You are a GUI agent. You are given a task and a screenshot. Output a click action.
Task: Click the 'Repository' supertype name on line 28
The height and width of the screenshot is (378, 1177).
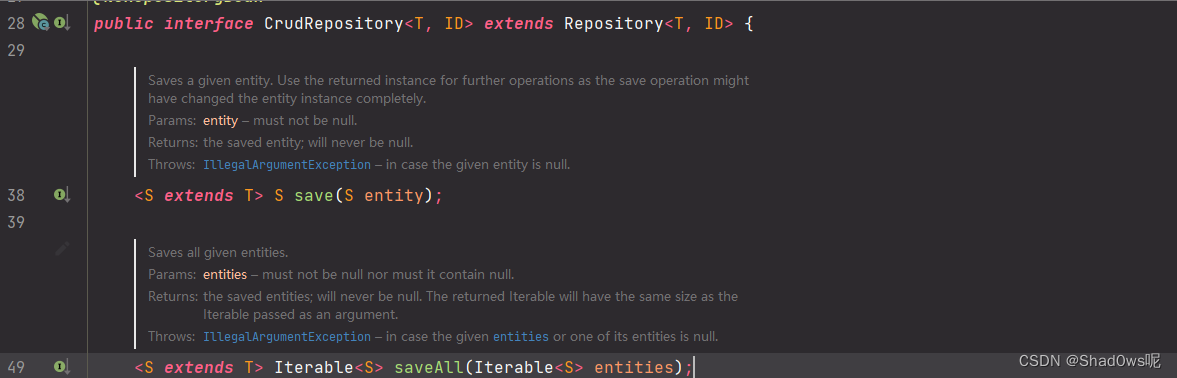point(613,24)
